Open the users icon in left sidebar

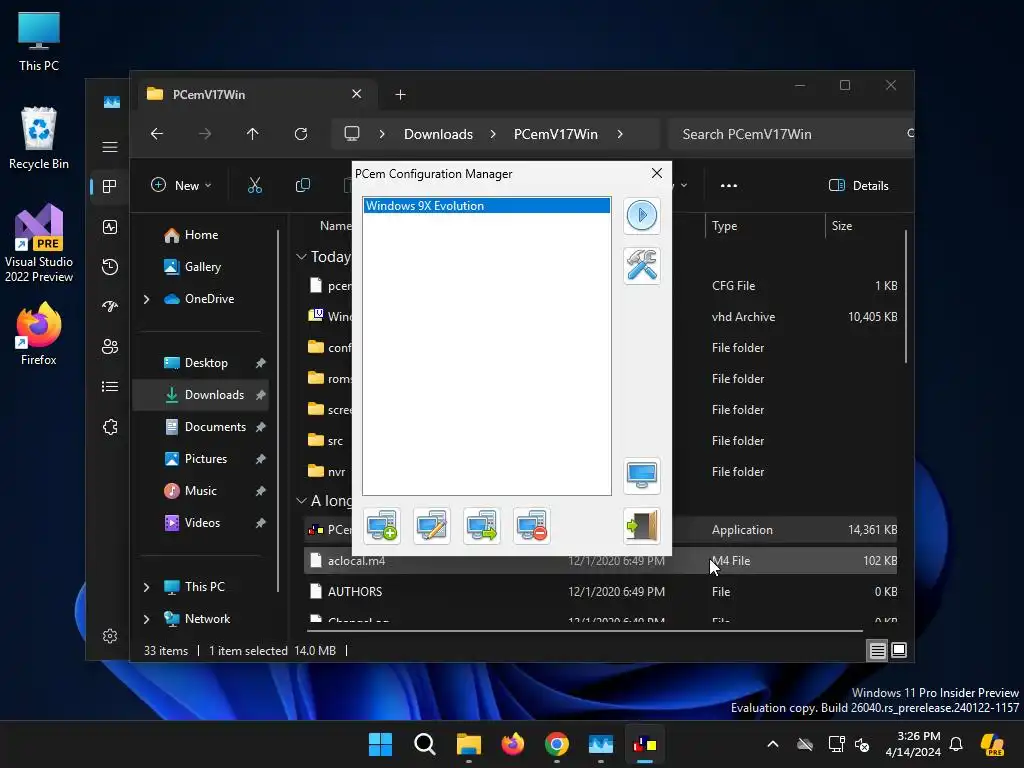110,347
